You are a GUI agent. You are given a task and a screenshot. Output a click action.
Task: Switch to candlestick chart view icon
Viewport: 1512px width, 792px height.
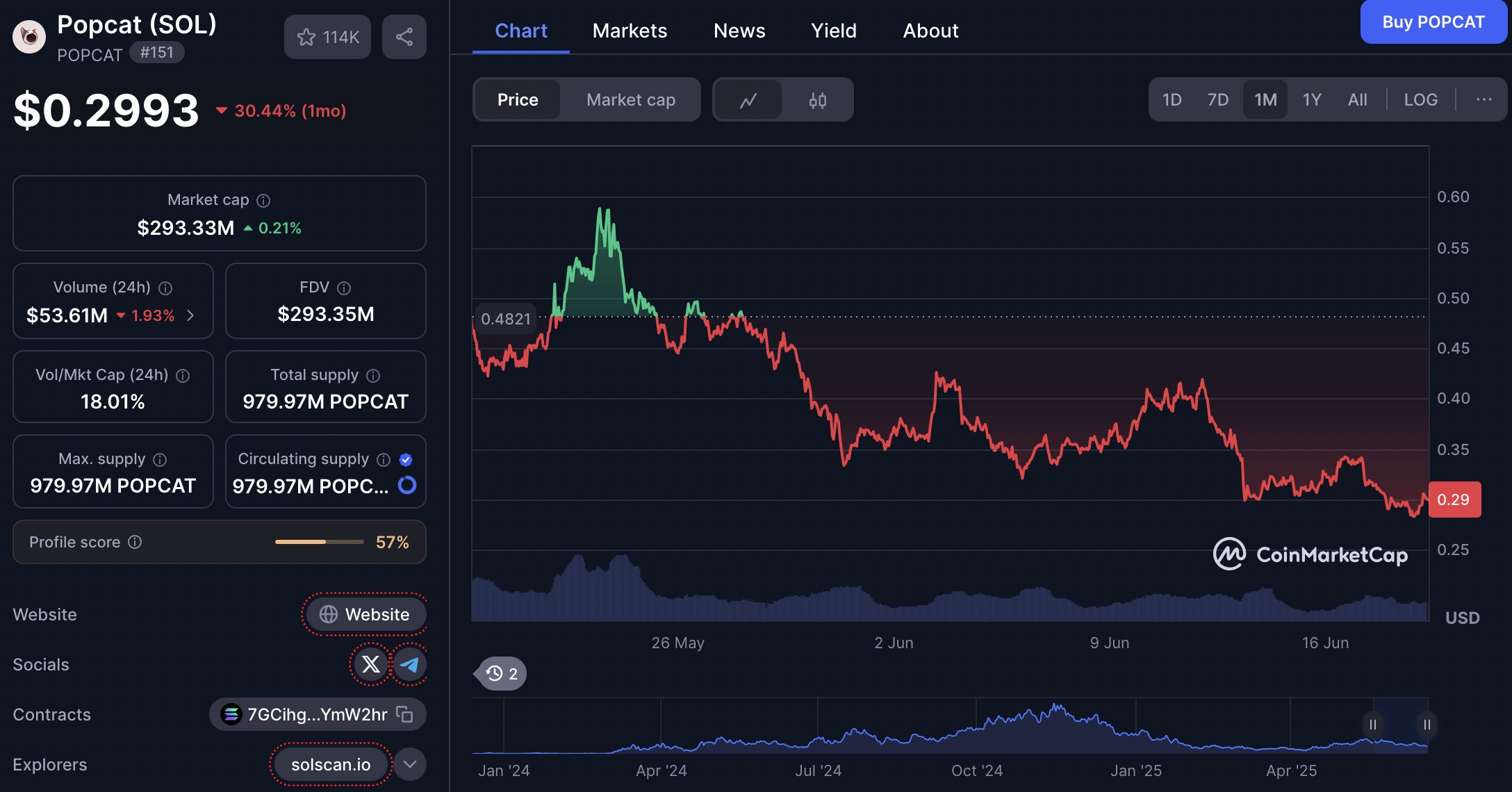pyautogui.click(x=818, y=100)
